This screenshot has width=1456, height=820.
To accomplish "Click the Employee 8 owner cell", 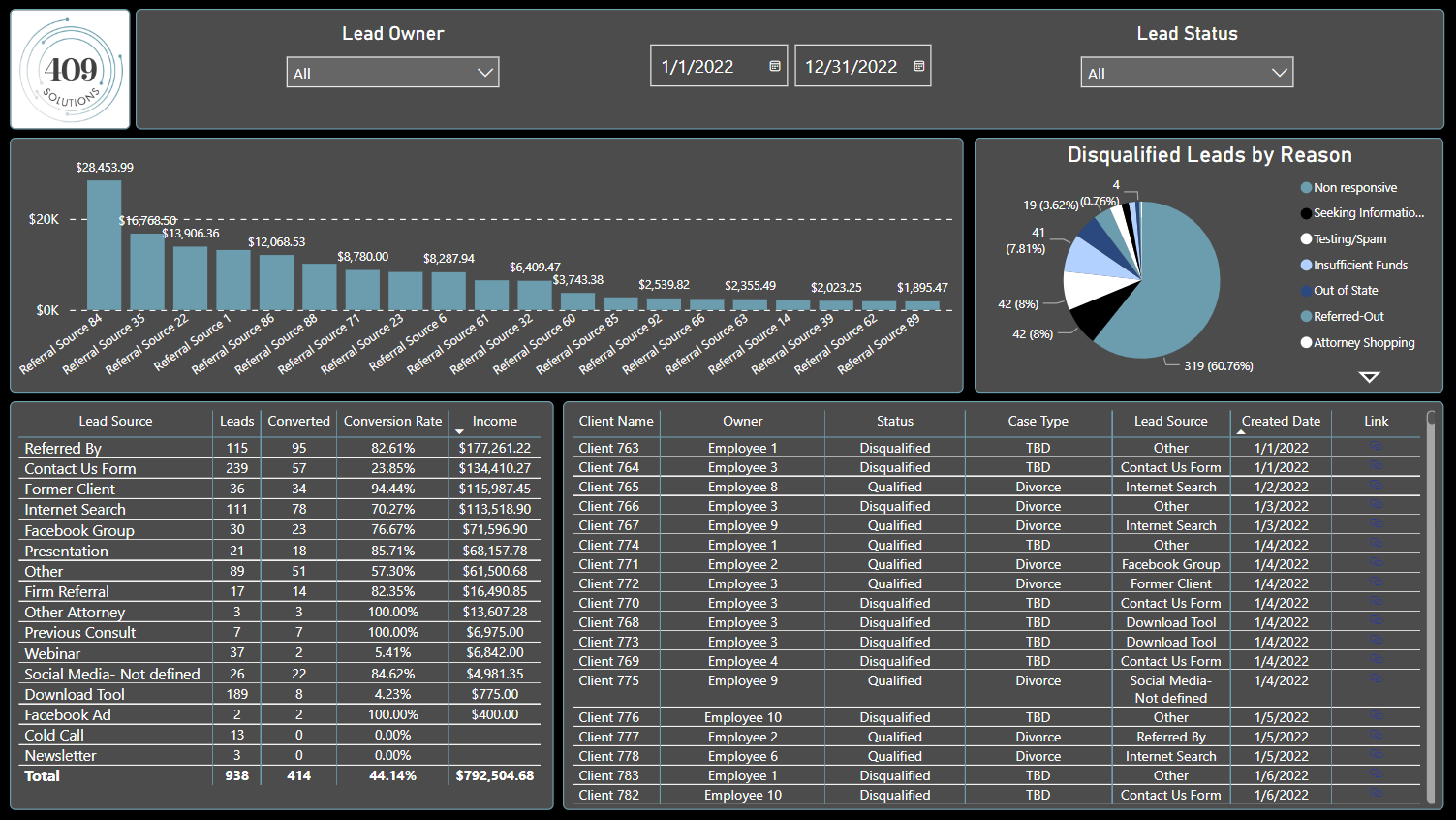I will tap(743, 487).
